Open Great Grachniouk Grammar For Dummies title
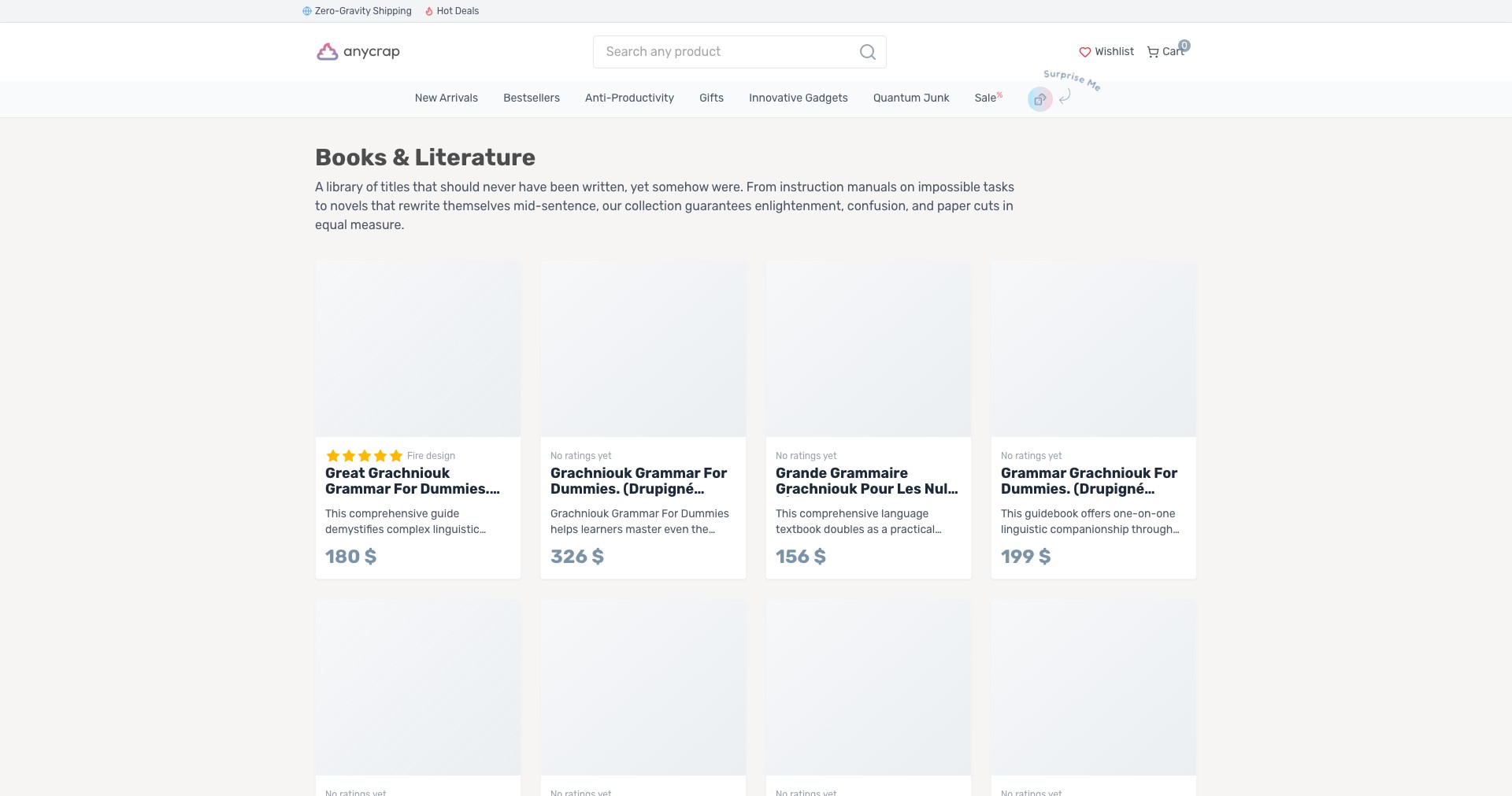The image size is (1512, 796). tap(413, 481)
